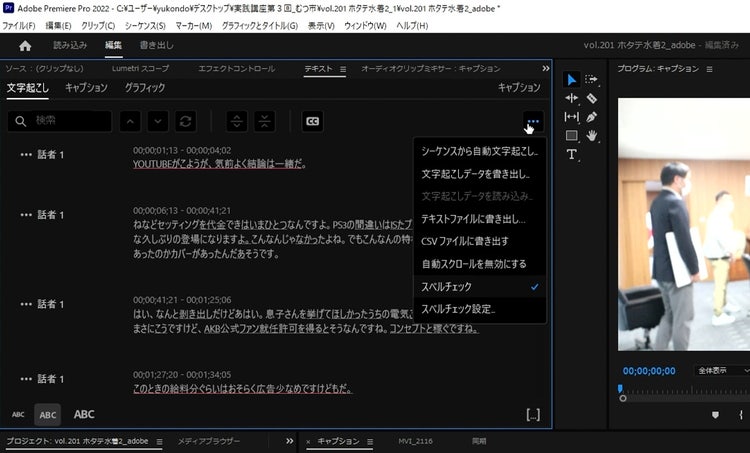Open the transcript three-dot options menu
The width and height of the screenshot is (750, 453).
[x=533, y=122]
